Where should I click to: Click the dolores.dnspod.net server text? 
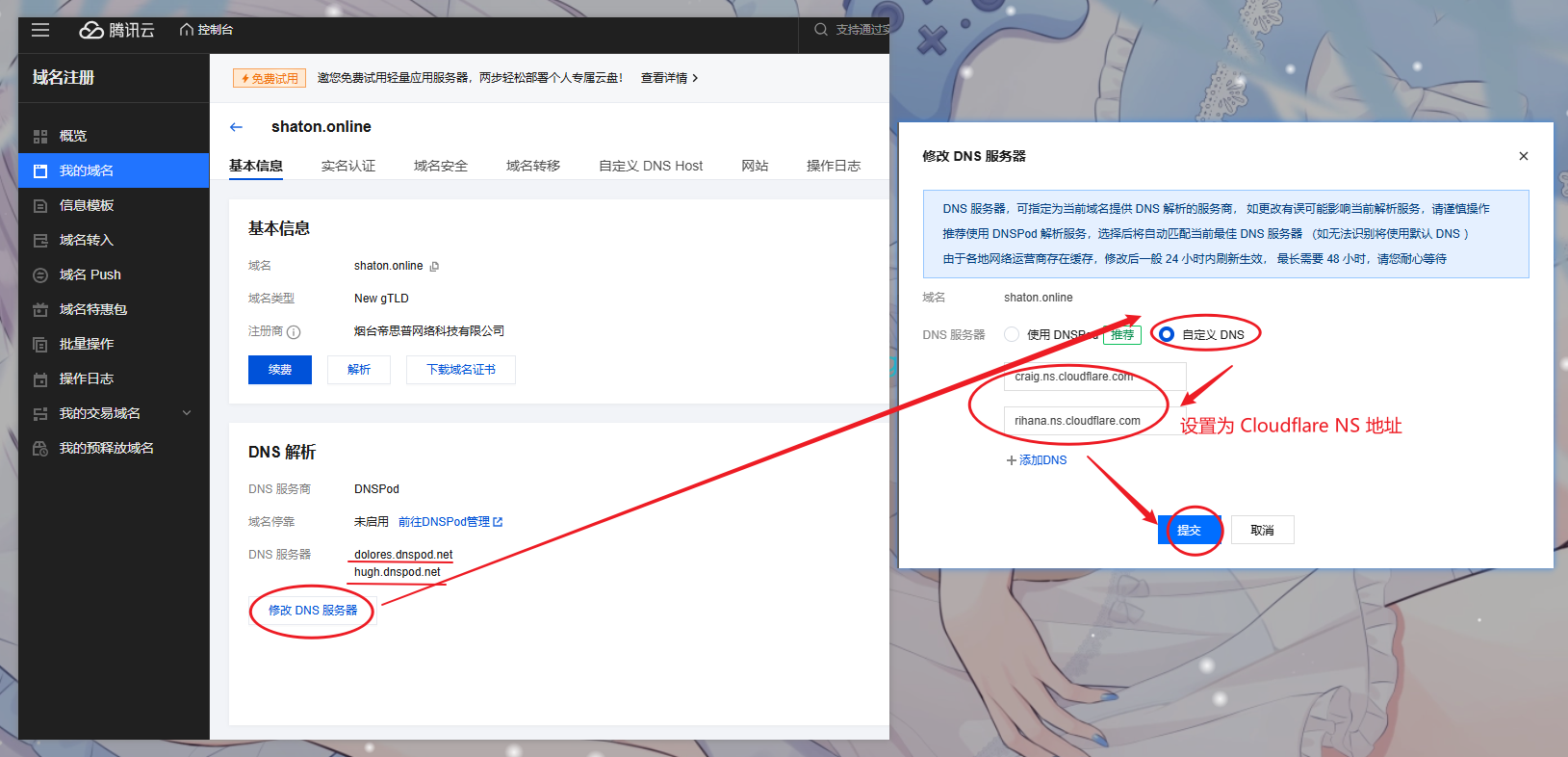point(403,555)
